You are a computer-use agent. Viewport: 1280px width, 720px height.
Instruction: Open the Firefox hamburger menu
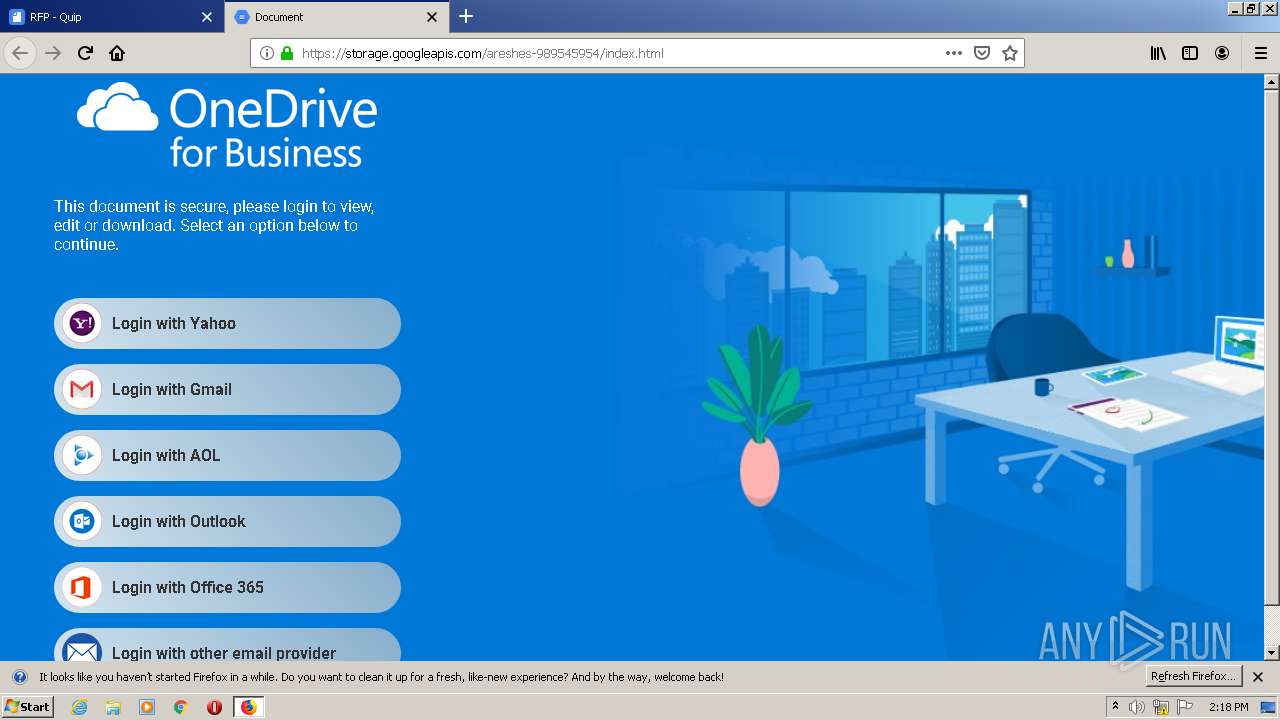click(x=1261, y=53)
